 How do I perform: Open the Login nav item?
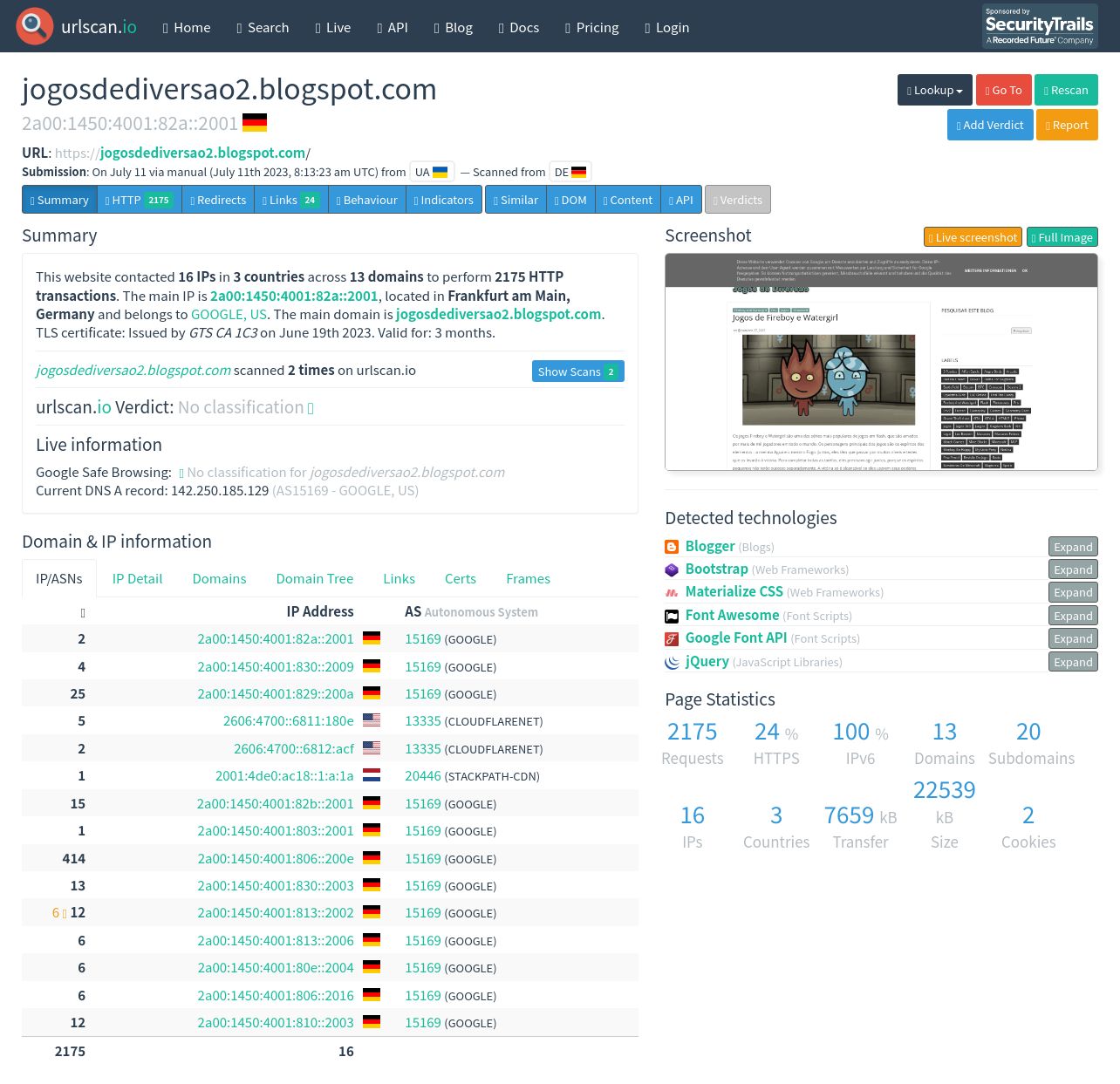pos(667,27)
